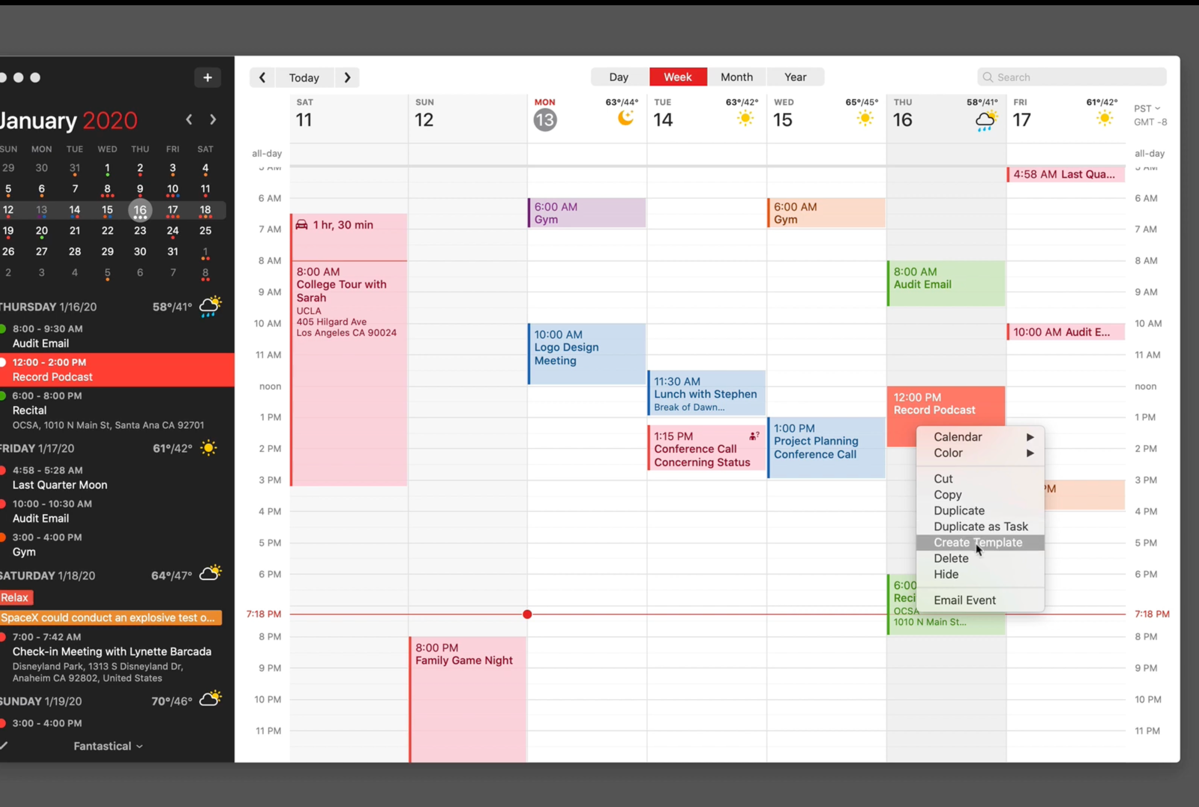Select January 22 in mini calendar
This screenshot has width=1199, height=807.
click(107, 230)
